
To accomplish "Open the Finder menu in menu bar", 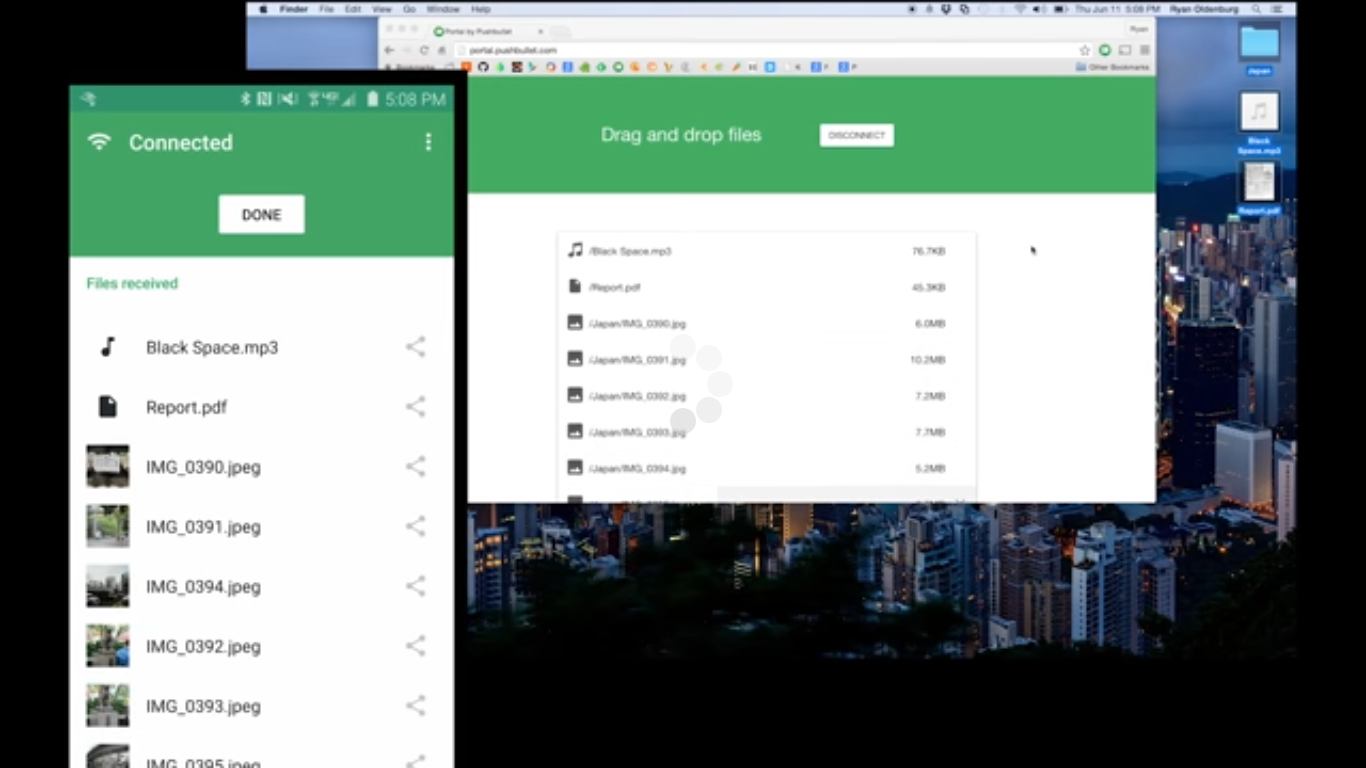I will 293,9.
